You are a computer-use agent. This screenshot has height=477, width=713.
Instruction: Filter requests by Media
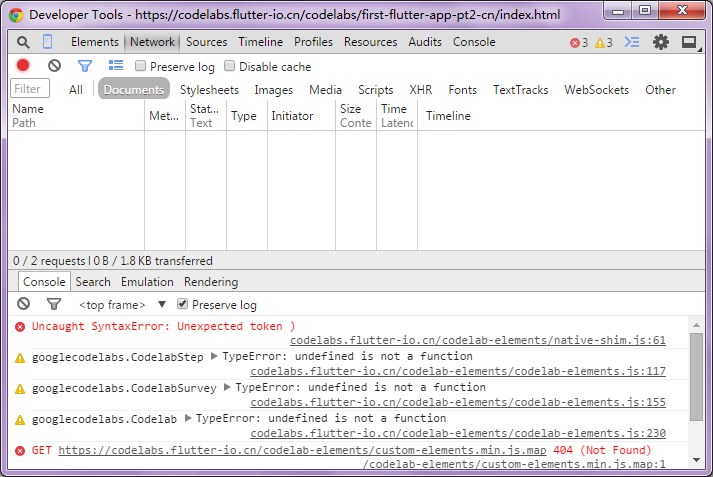point(326,90)
